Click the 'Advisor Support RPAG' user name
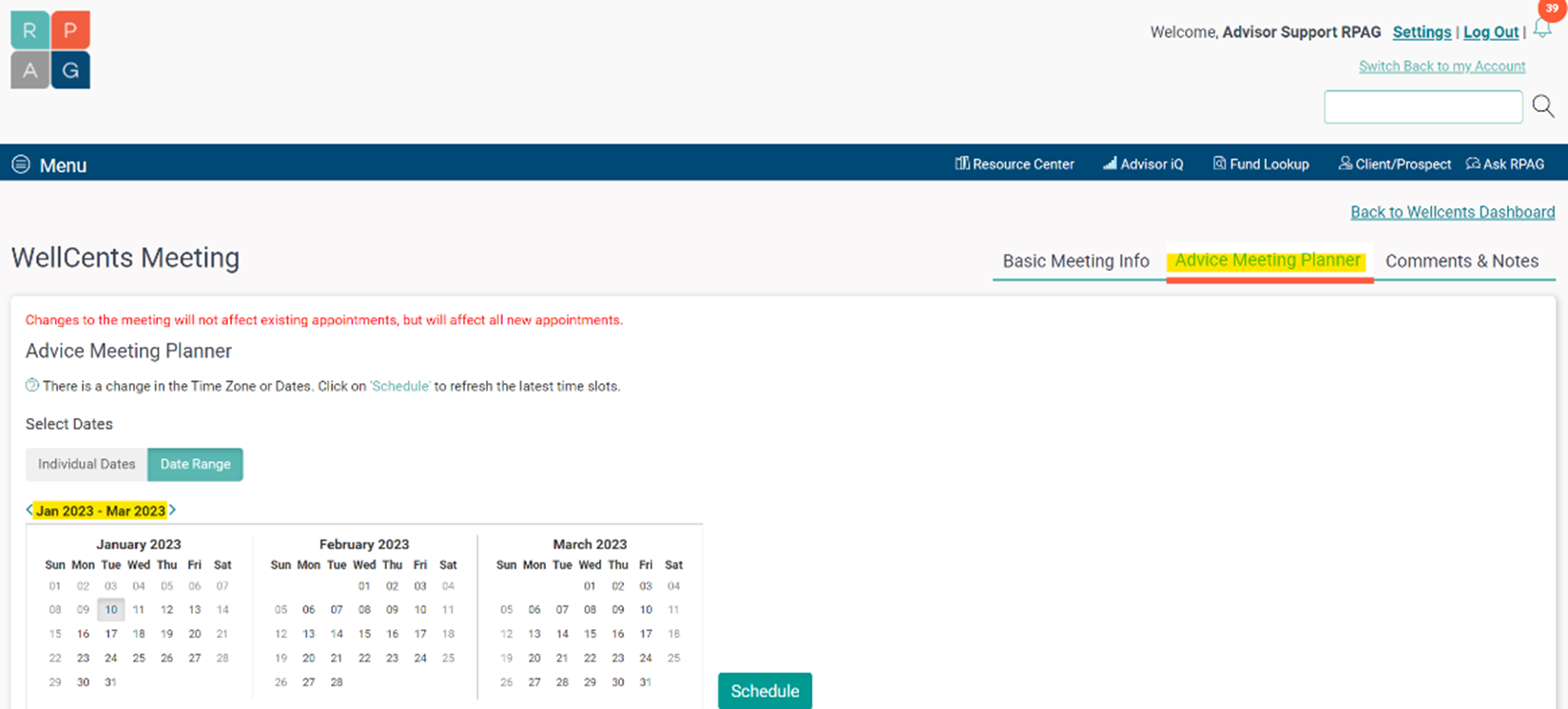This screenshot has width=1568, height=709. tap(1302, 32)
